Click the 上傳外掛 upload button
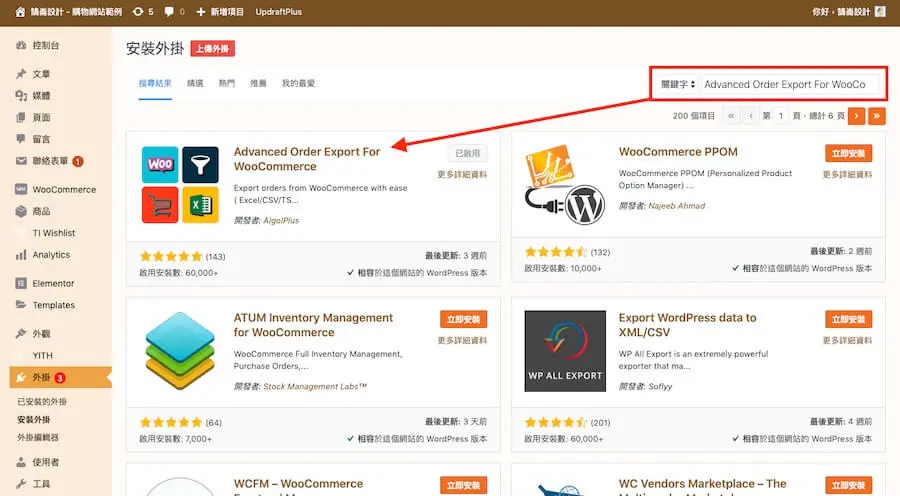 (212, 49)
